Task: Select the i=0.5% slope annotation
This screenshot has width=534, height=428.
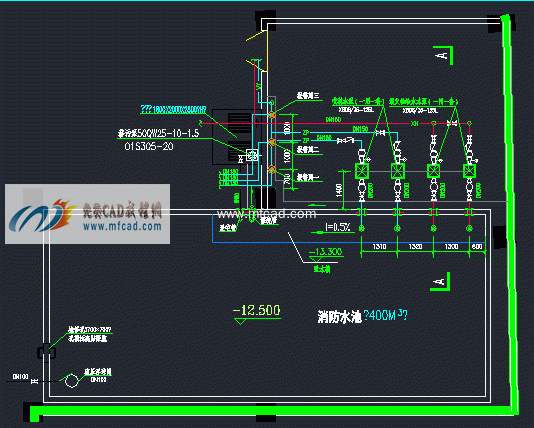Action: (337, 227)
